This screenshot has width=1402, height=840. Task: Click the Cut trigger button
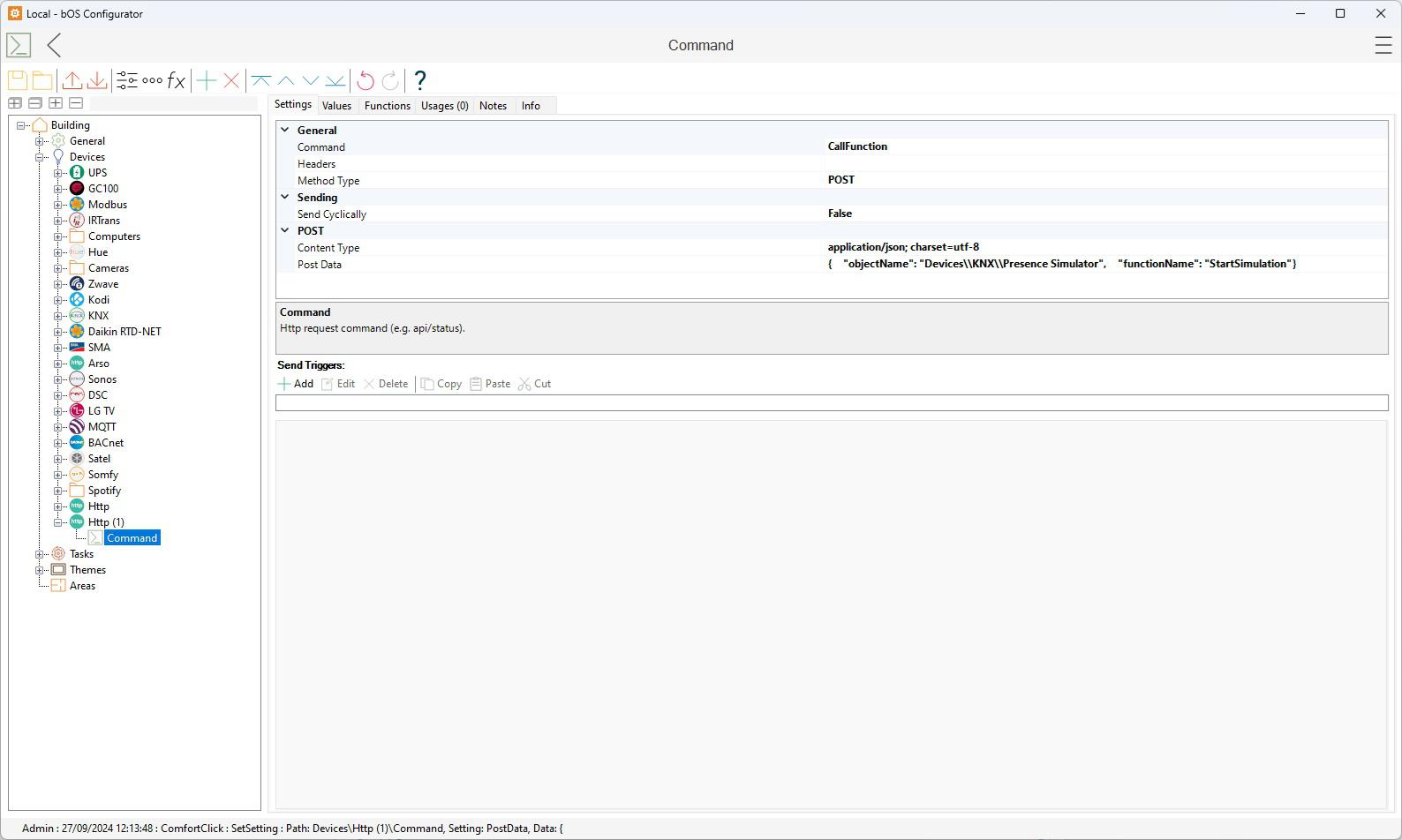535,384
